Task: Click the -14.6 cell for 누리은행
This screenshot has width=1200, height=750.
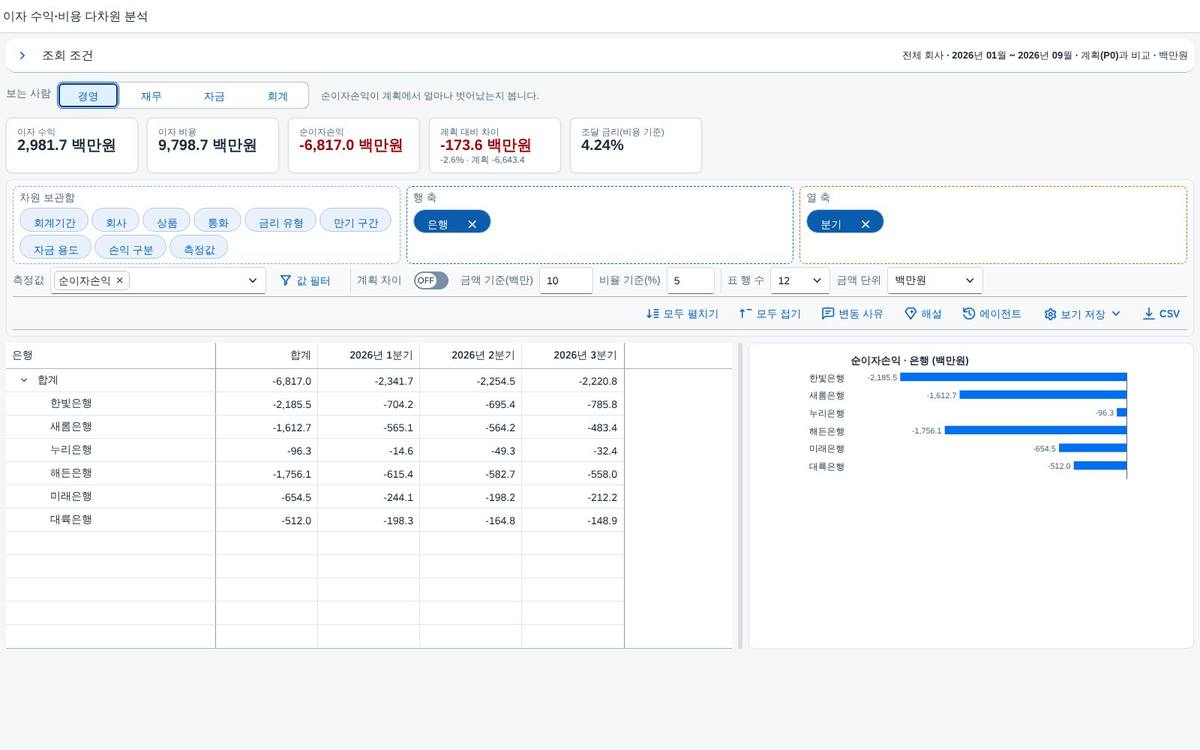Action: coord(369,450)
